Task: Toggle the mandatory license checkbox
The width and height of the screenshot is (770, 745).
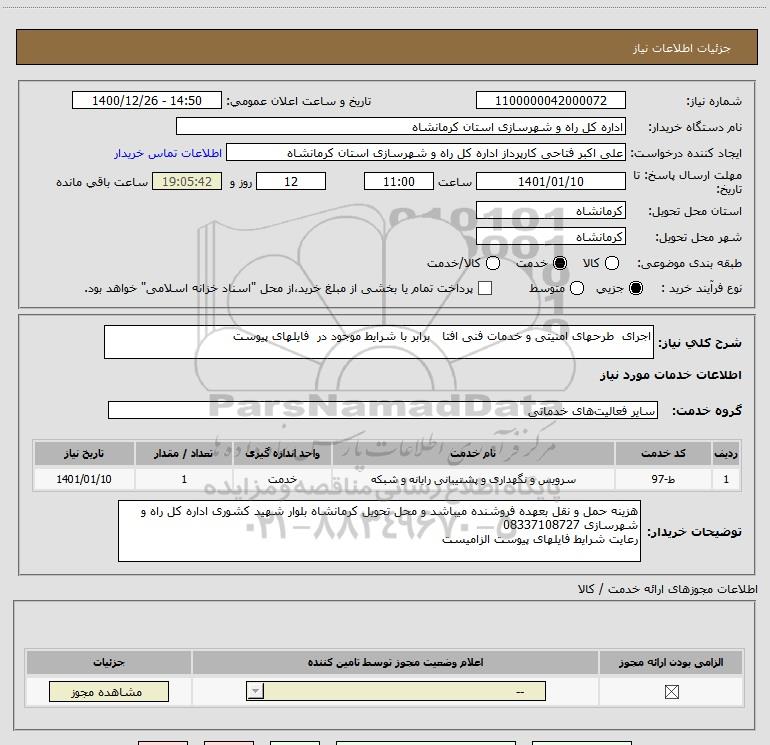Action: (671, 692)
